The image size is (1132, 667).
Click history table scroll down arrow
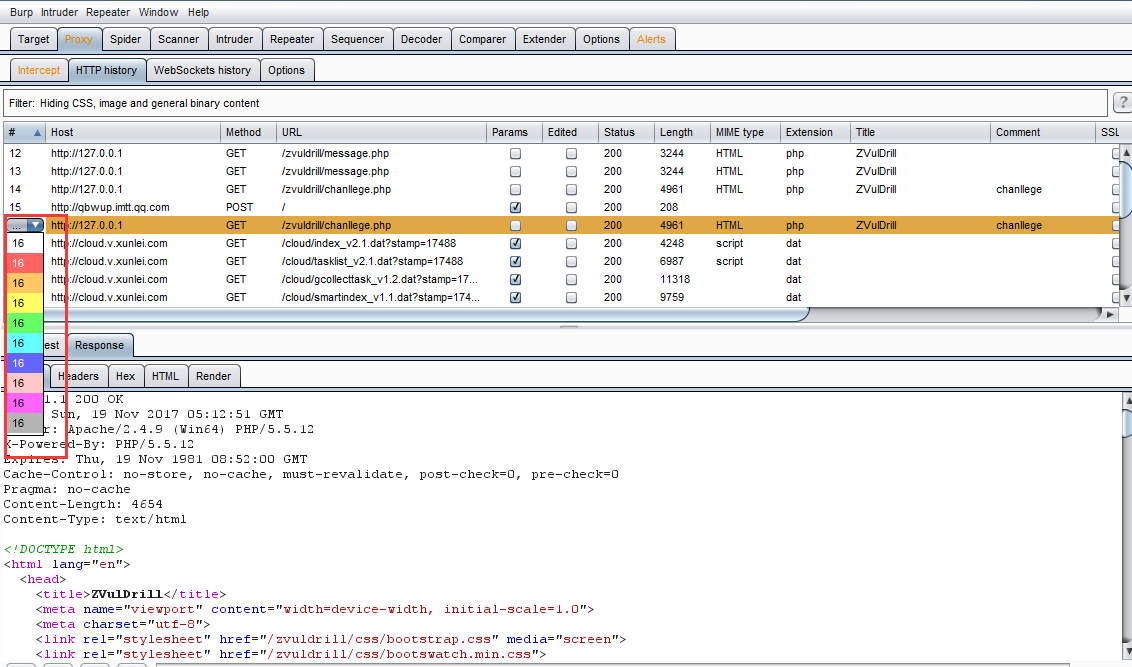pyautogui.click(x=1125, y=297)
